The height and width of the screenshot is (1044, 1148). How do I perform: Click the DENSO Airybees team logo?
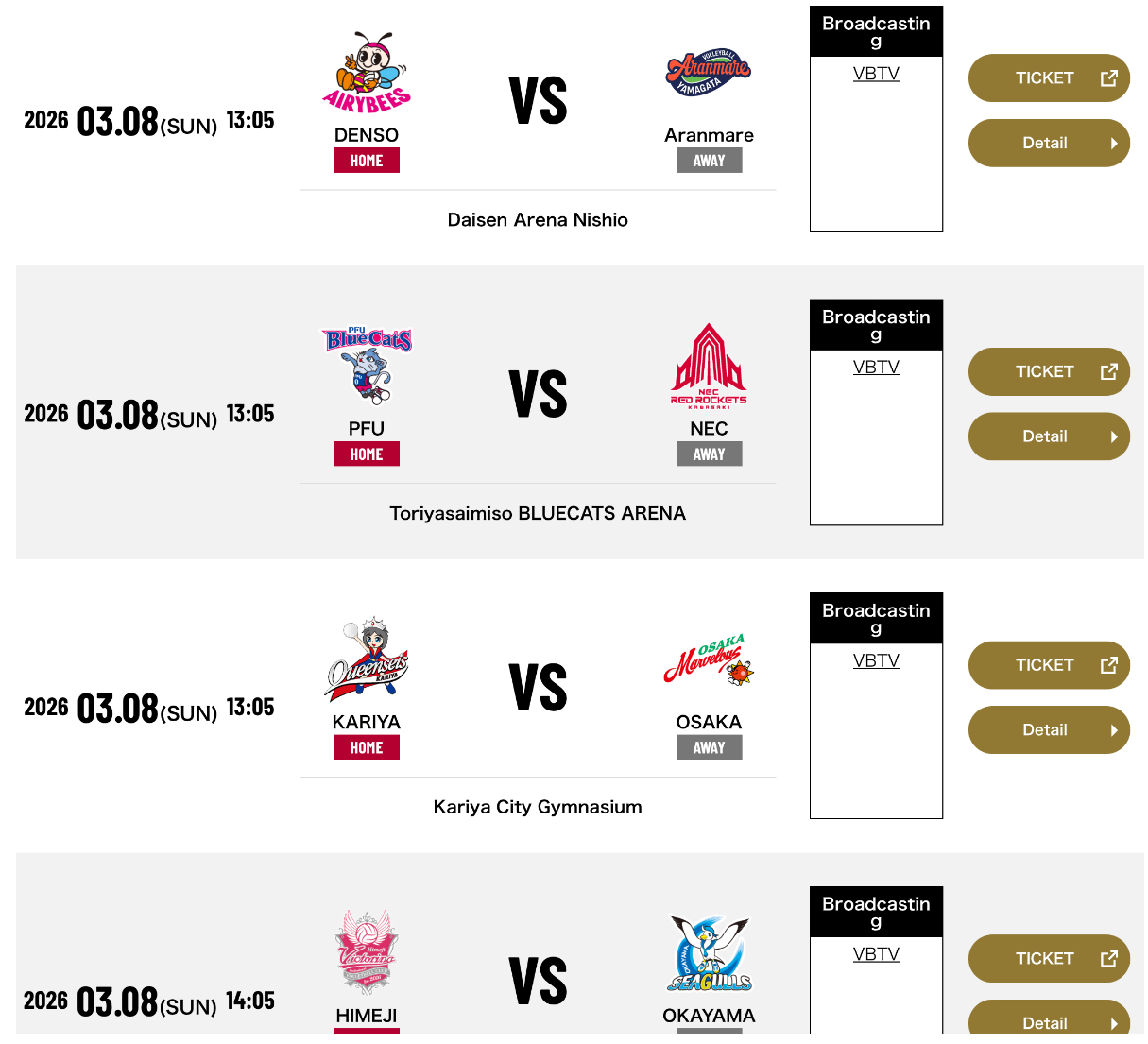(367, 75)
